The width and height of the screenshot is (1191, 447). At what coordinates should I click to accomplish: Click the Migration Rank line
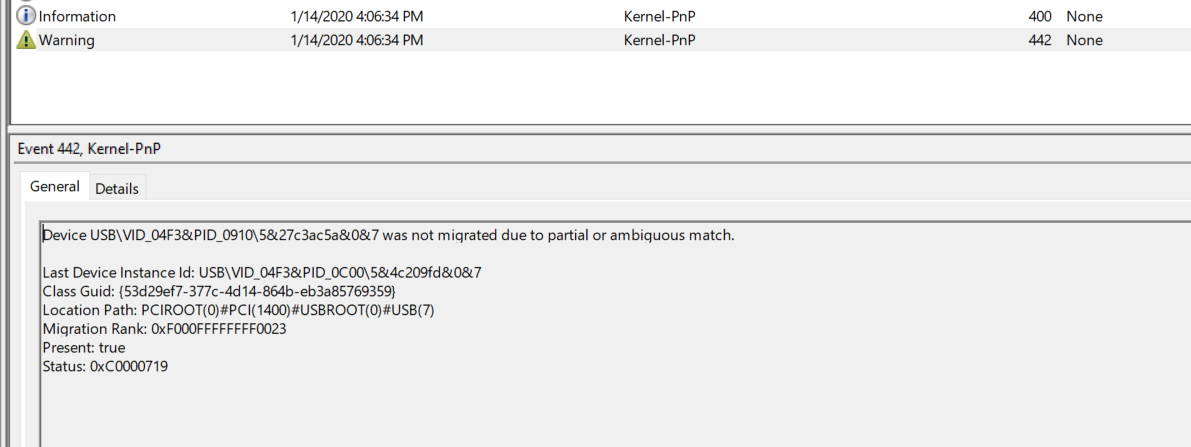[x=164, y=328]
